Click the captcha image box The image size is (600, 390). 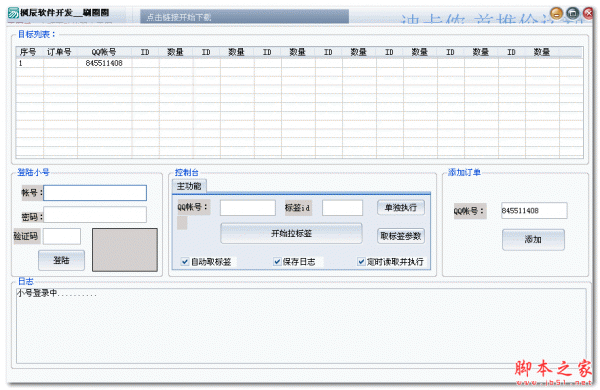(x=125, y=250)
